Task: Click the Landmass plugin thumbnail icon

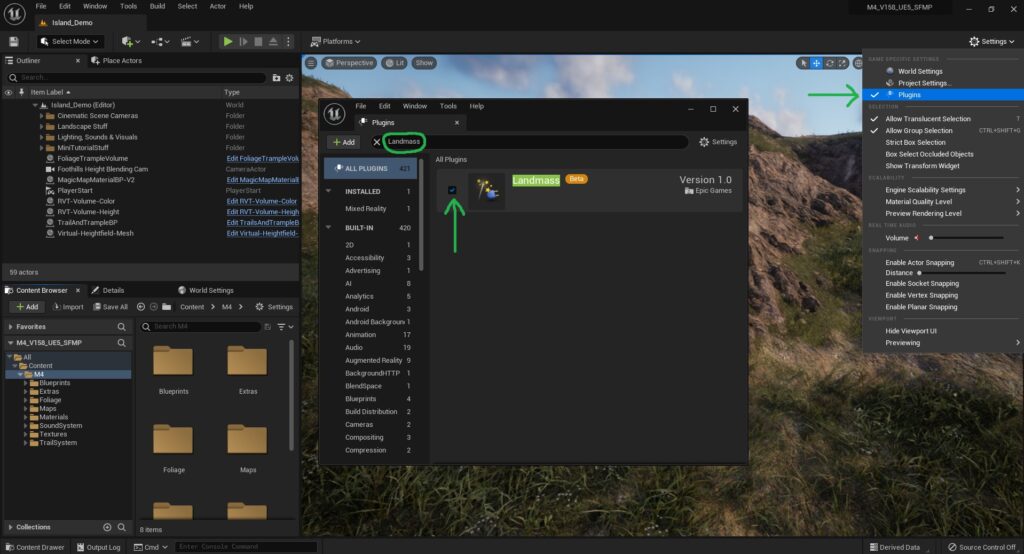Action: 487,190
